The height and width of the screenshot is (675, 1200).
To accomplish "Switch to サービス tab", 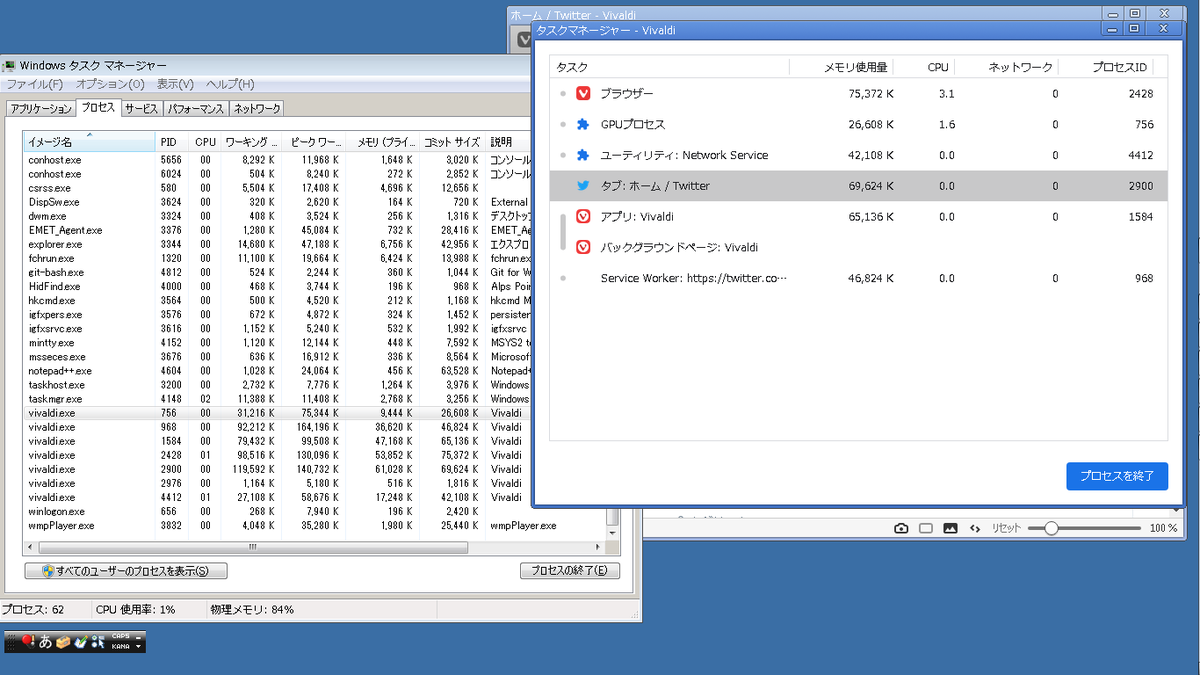I will pos(142,108).
